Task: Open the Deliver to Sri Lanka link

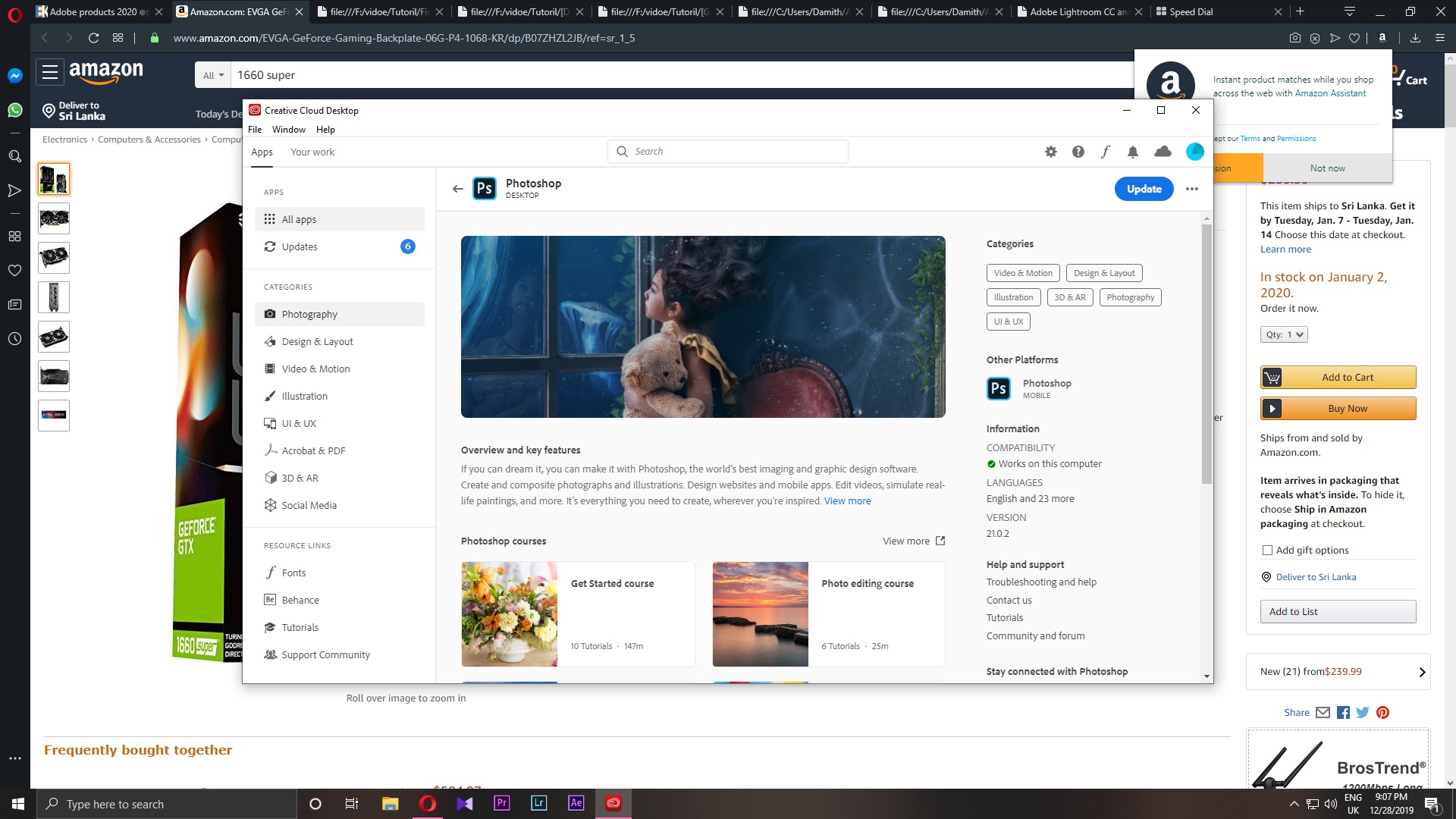Action: coord(1316,577)
